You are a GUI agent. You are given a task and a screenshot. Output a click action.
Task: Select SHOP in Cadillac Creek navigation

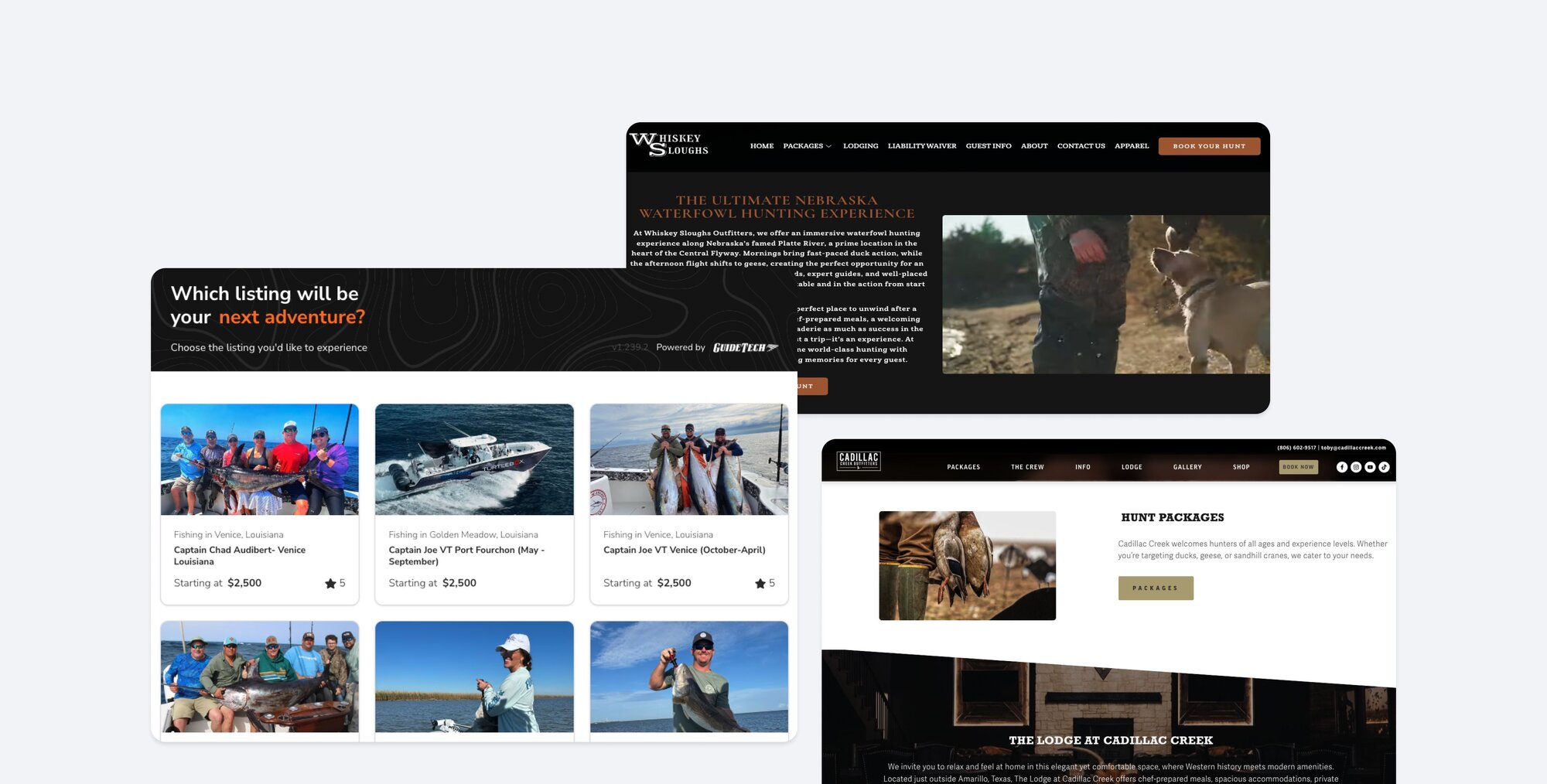(1242, 466)
